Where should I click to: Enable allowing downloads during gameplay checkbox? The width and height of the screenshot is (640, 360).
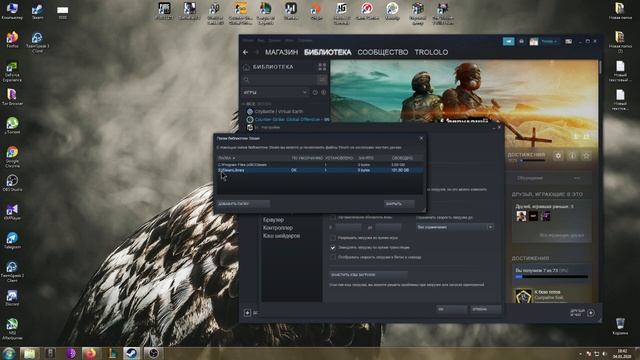coord(333,238)
